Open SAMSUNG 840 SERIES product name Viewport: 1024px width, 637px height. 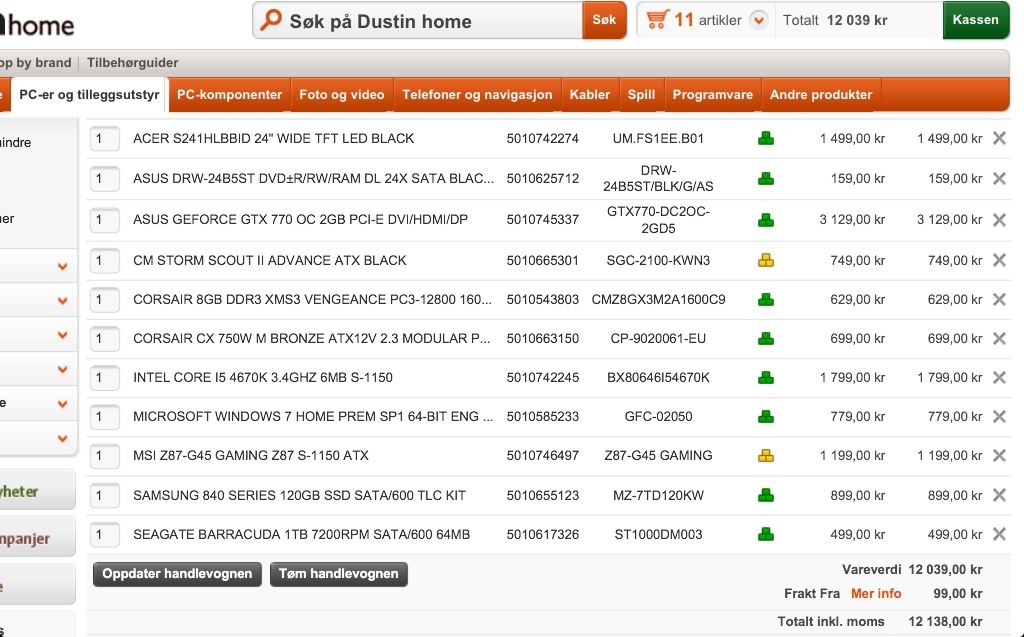[299, 495]
